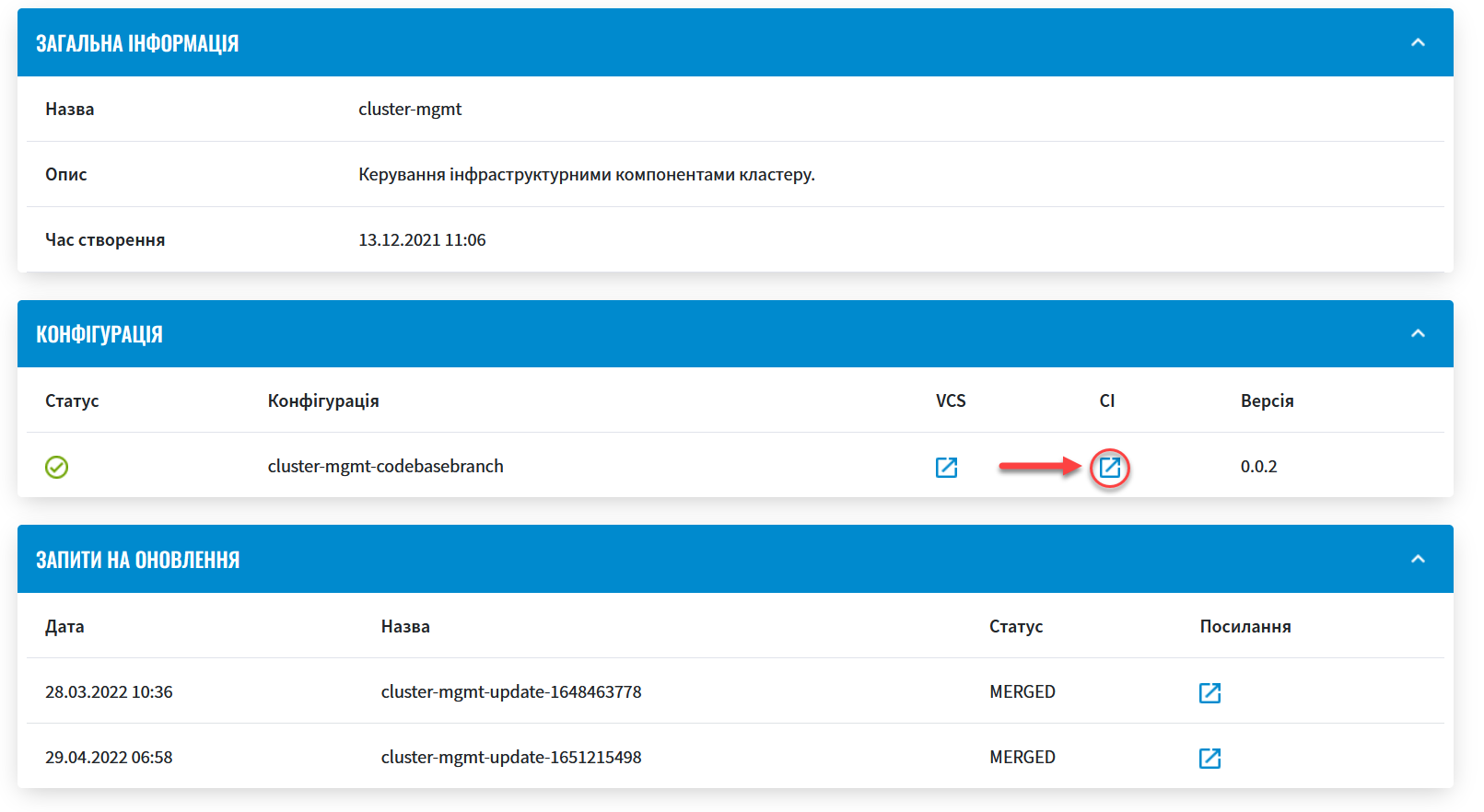Click the Версія column header
Image resolution: width=1484 pixels, height=812 pixels.
[x=1268, y=400]
